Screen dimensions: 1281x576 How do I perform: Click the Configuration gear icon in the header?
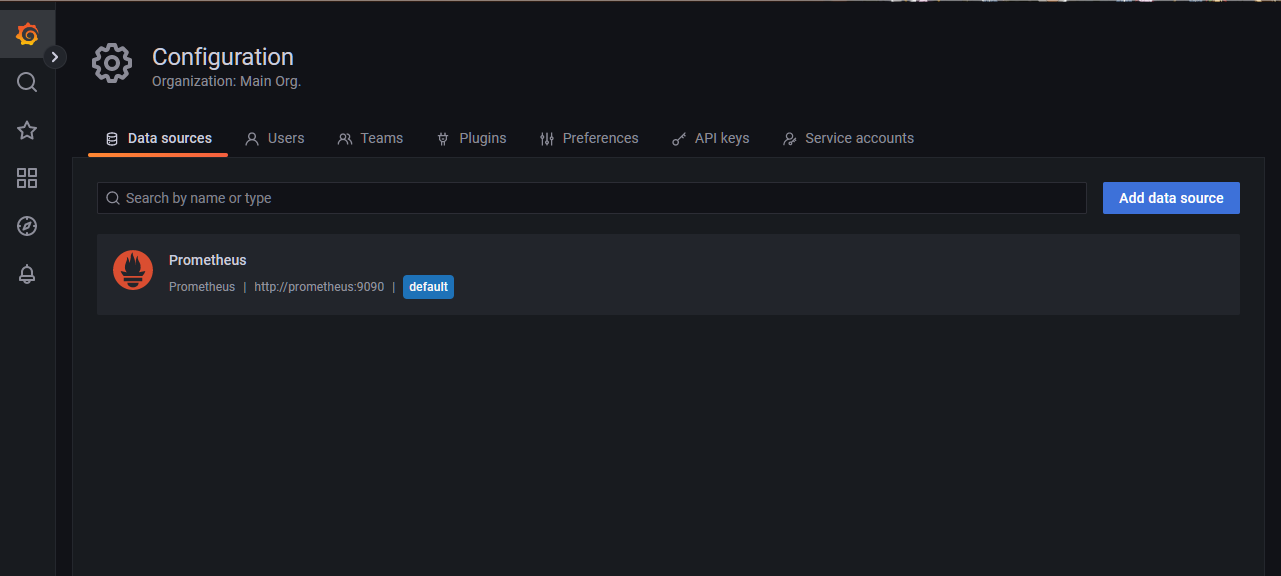[x=111, y=63]
